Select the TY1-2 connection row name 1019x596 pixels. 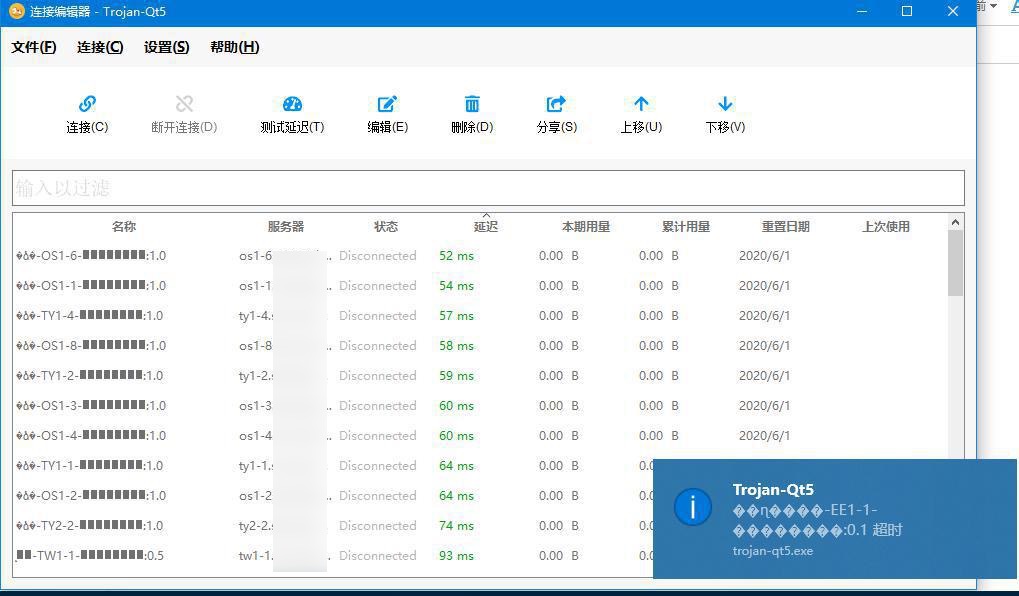90,375
